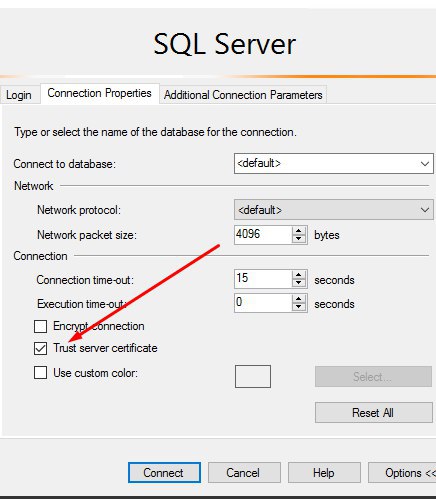Viewport: 436px width, 499px height.
Task: Click the 'Connection time-out:' label
Action: (x=85, y=280)
